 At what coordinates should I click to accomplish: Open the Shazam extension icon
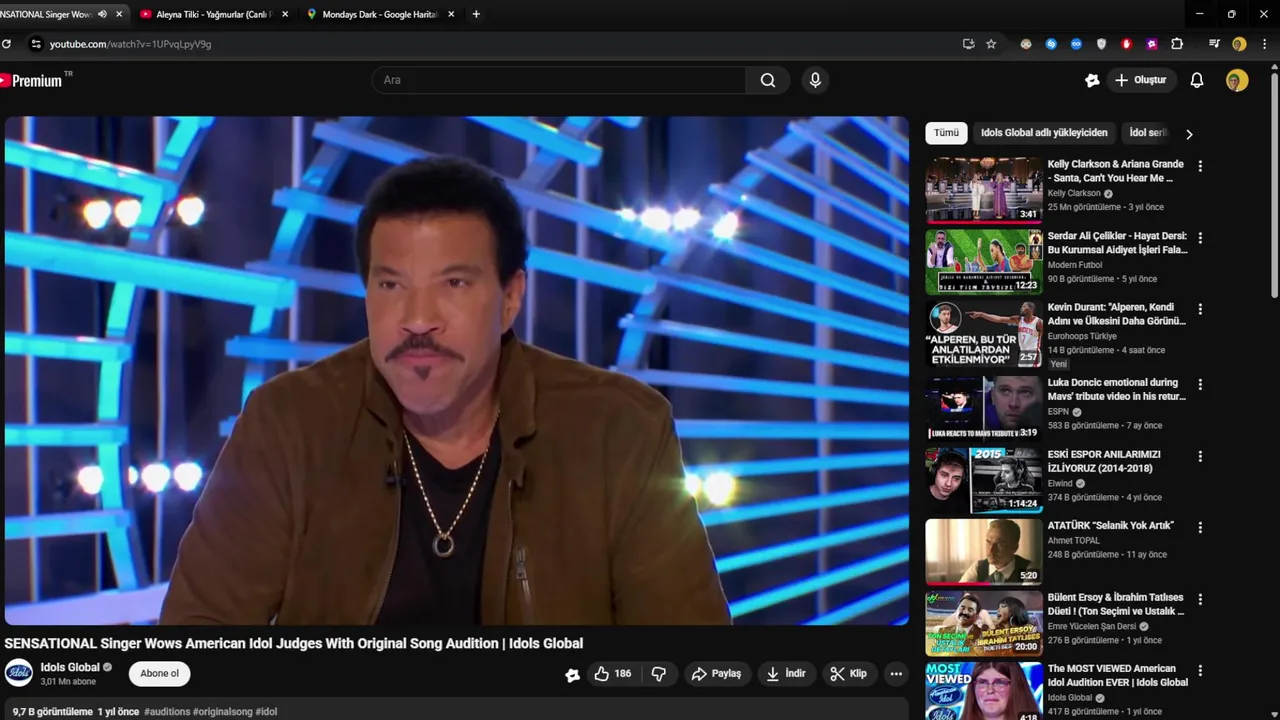[1051, 44]
